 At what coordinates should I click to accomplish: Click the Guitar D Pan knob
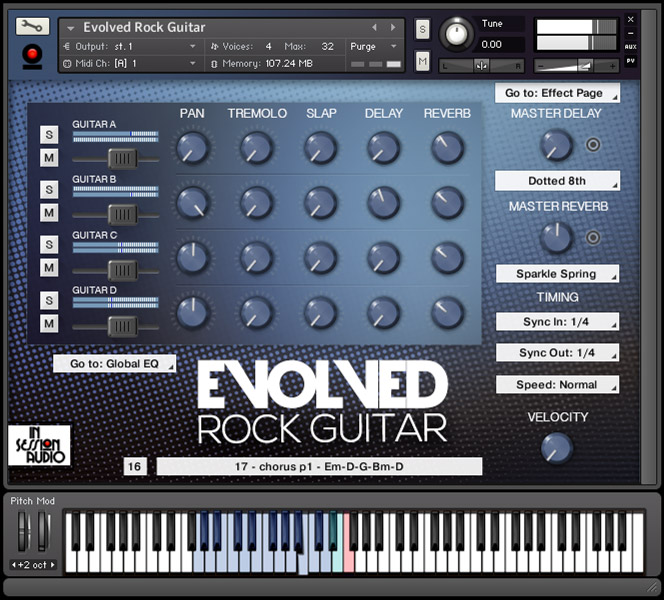(193, 312)
